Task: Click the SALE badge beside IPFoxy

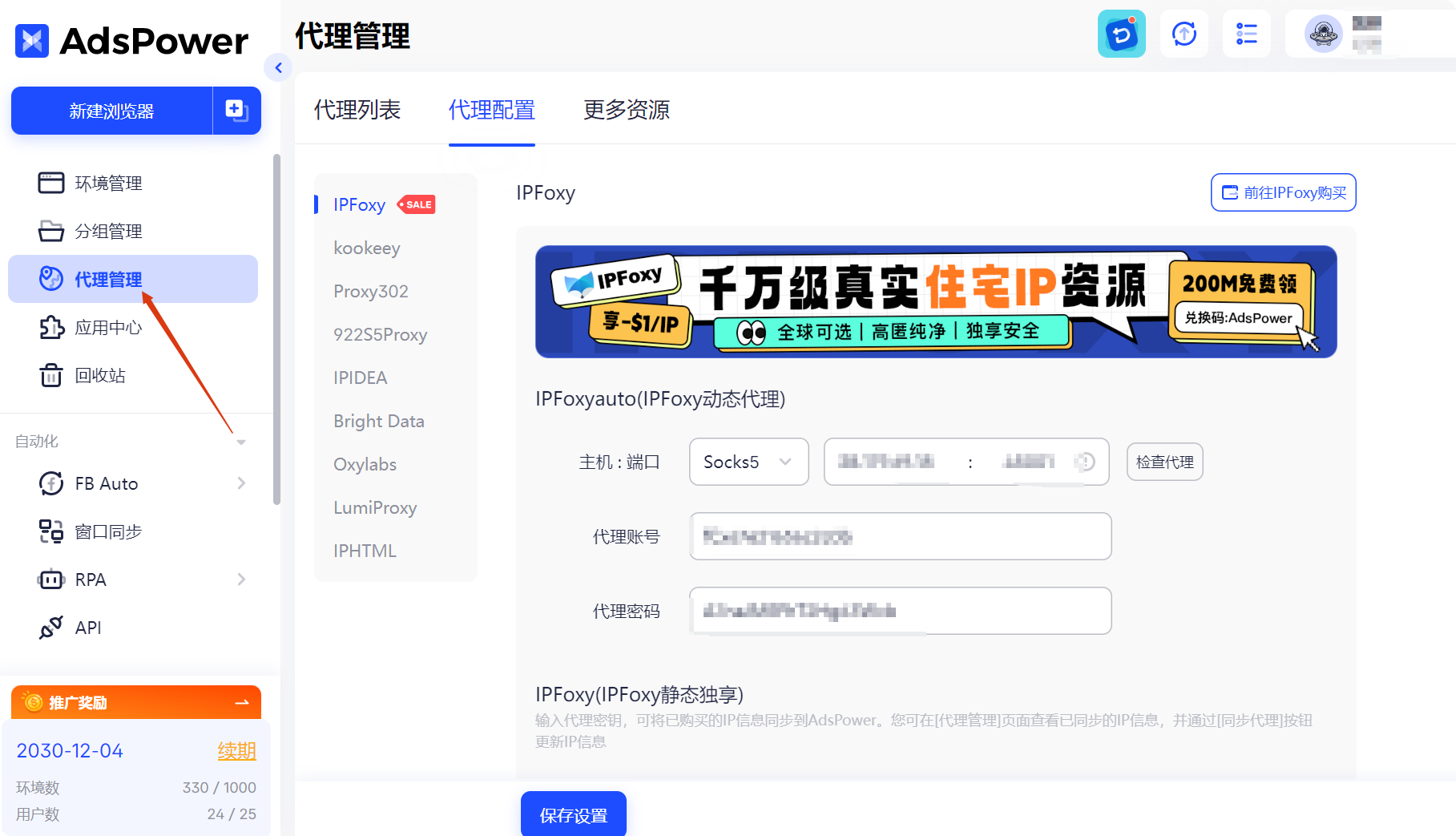Action: (x=416, y=204)
